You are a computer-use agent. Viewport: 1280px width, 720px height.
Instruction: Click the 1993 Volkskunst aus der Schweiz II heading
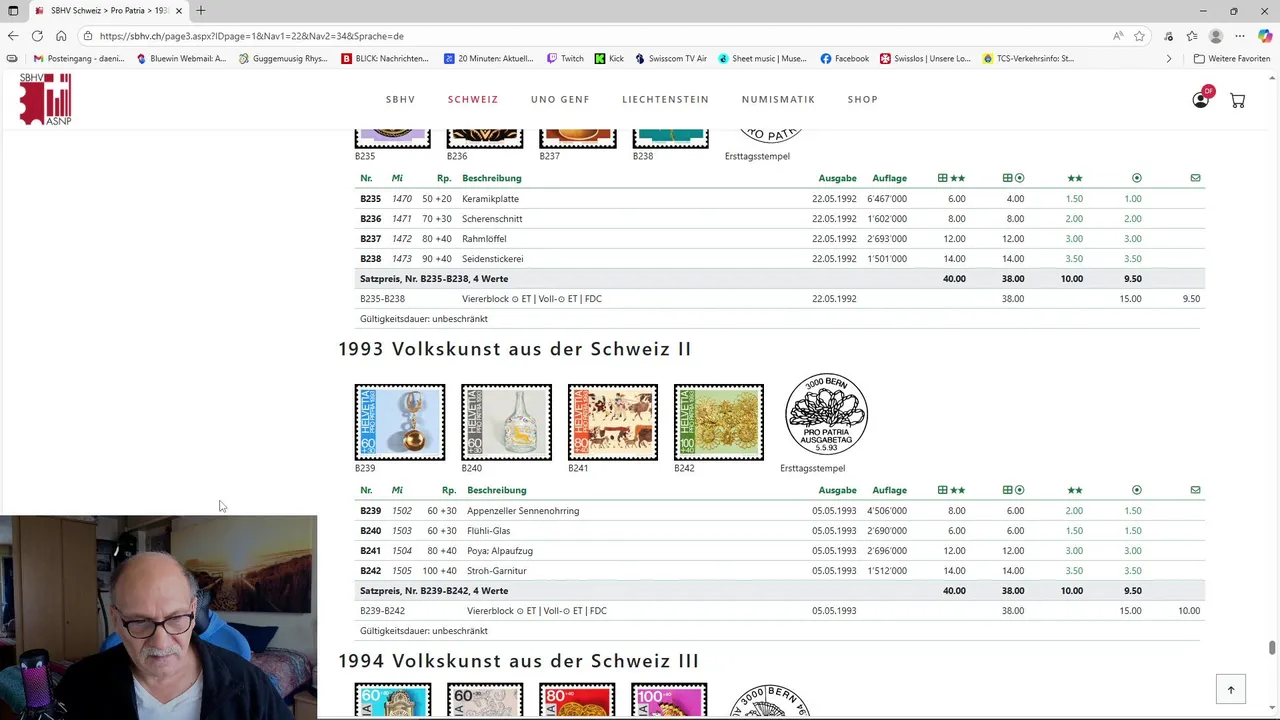pyautogui.click(x=515, y=349)
